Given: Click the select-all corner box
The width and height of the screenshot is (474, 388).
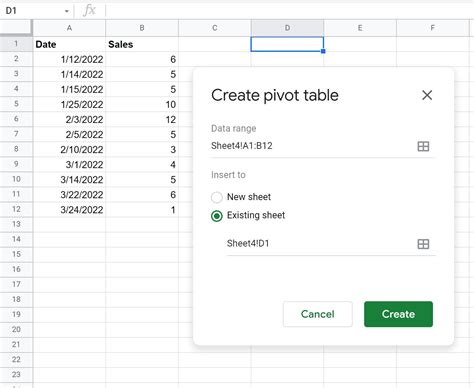Looking at the screenshot, I should point(16,28).
